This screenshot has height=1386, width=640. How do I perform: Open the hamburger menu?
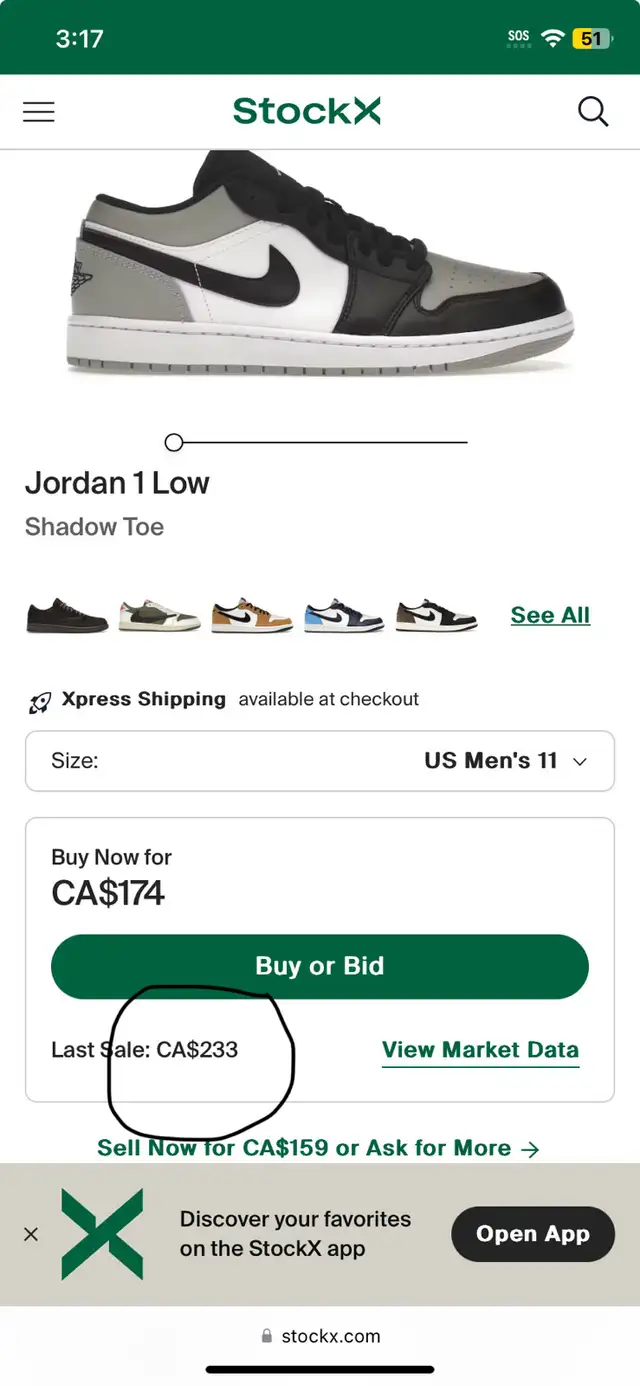(x=39, y=112)
